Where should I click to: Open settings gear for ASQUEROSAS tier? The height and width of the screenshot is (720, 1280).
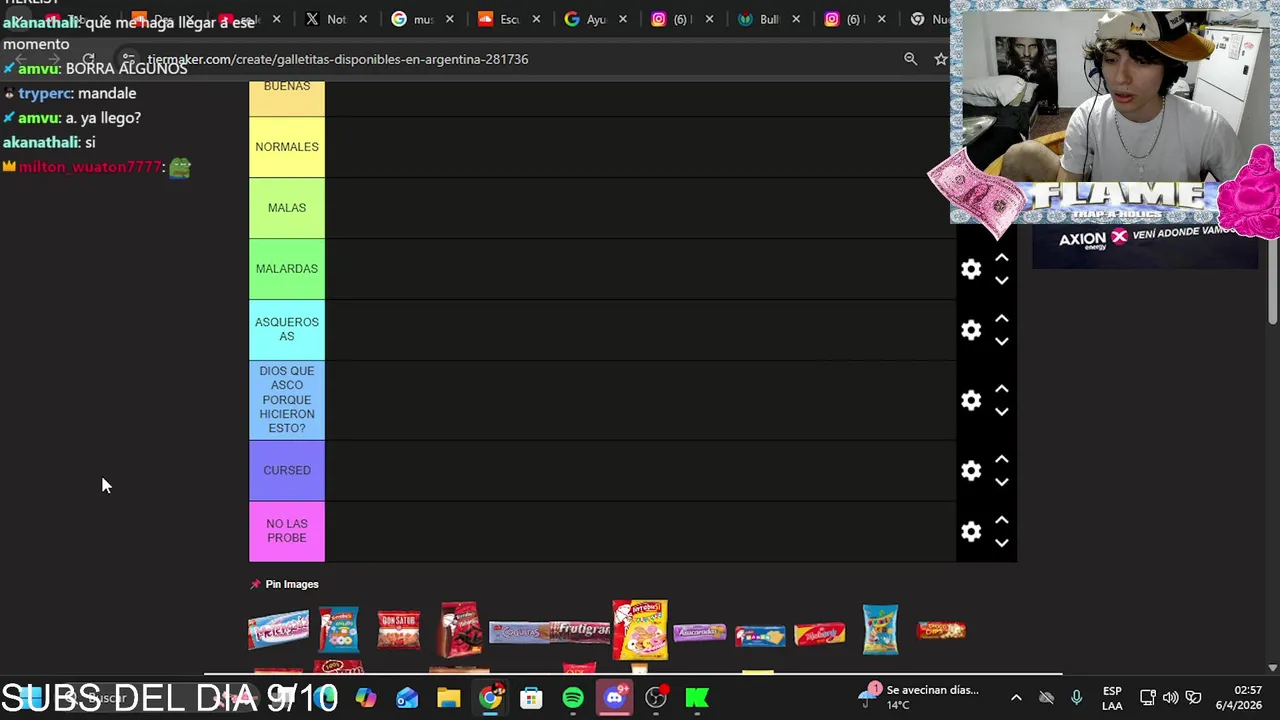(971, 330)
